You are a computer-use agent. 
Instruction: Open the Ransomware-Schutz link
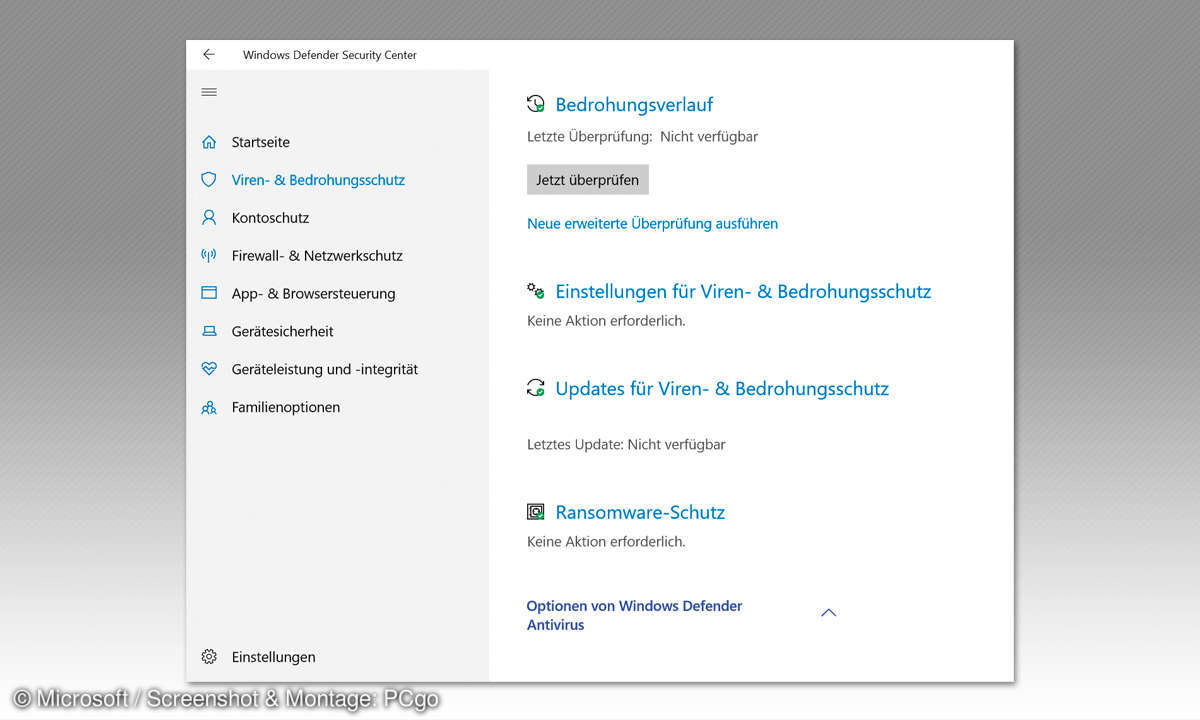click(640, 513)
